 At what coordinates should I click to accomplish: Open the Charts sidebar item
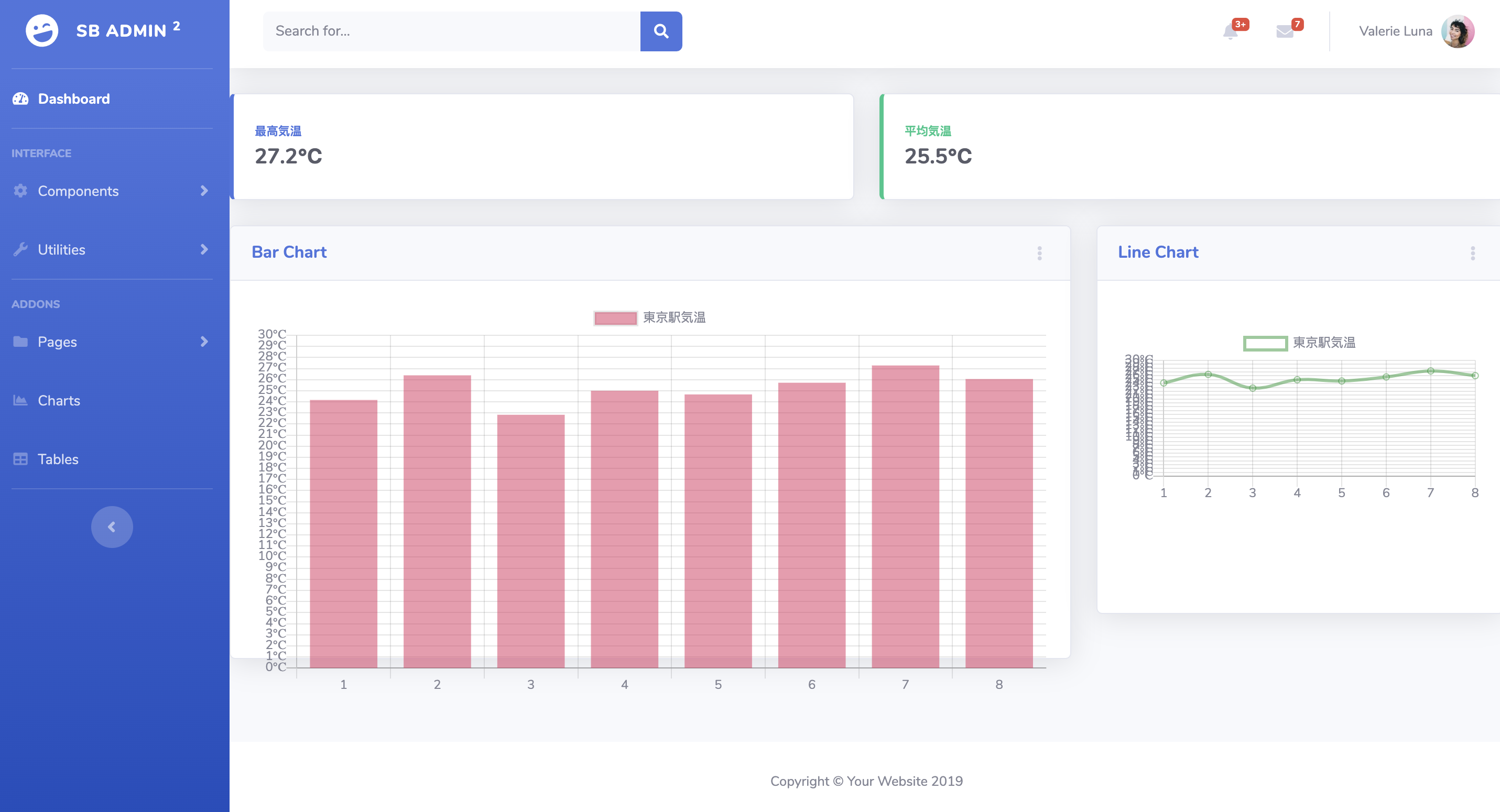click(x=59, y=400)
